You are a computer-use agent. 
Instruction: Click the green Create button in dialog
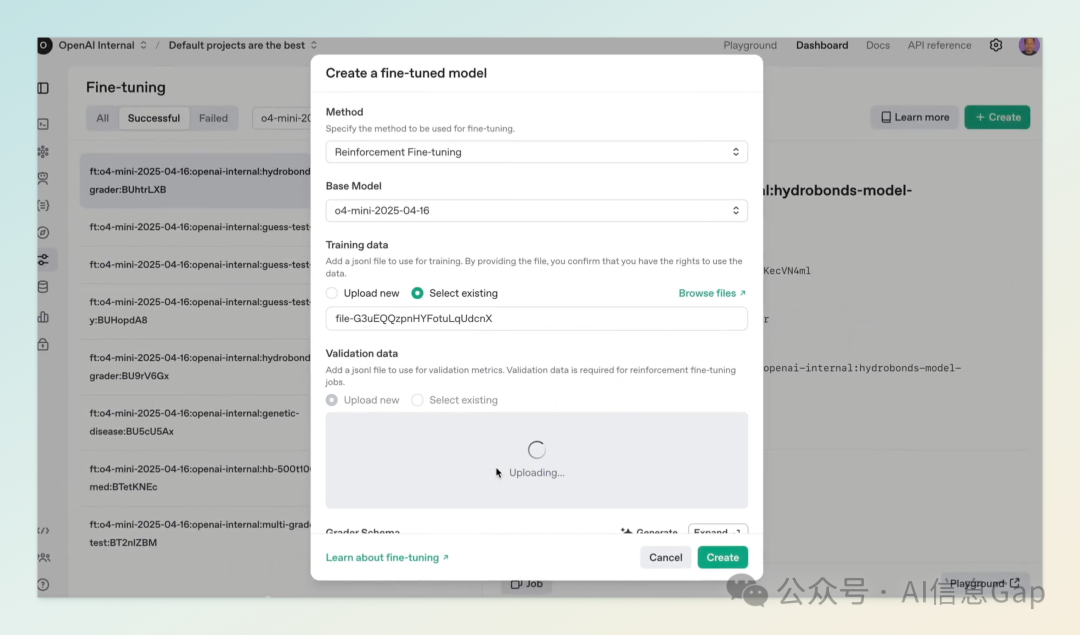[723, 558]
